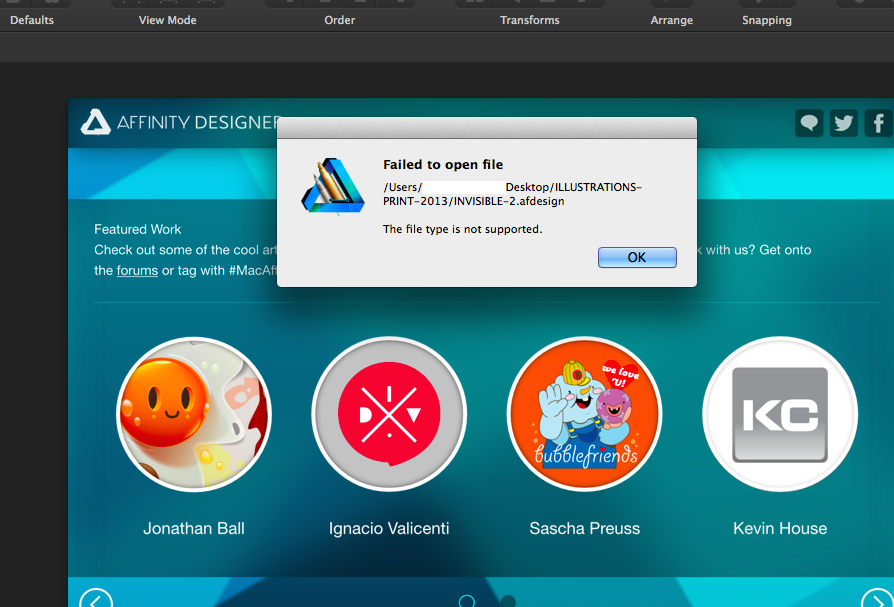Open the Twitter icon in the welcome header
The height and width of the screenshot is (607, 894).
click(x=843, y=123)
